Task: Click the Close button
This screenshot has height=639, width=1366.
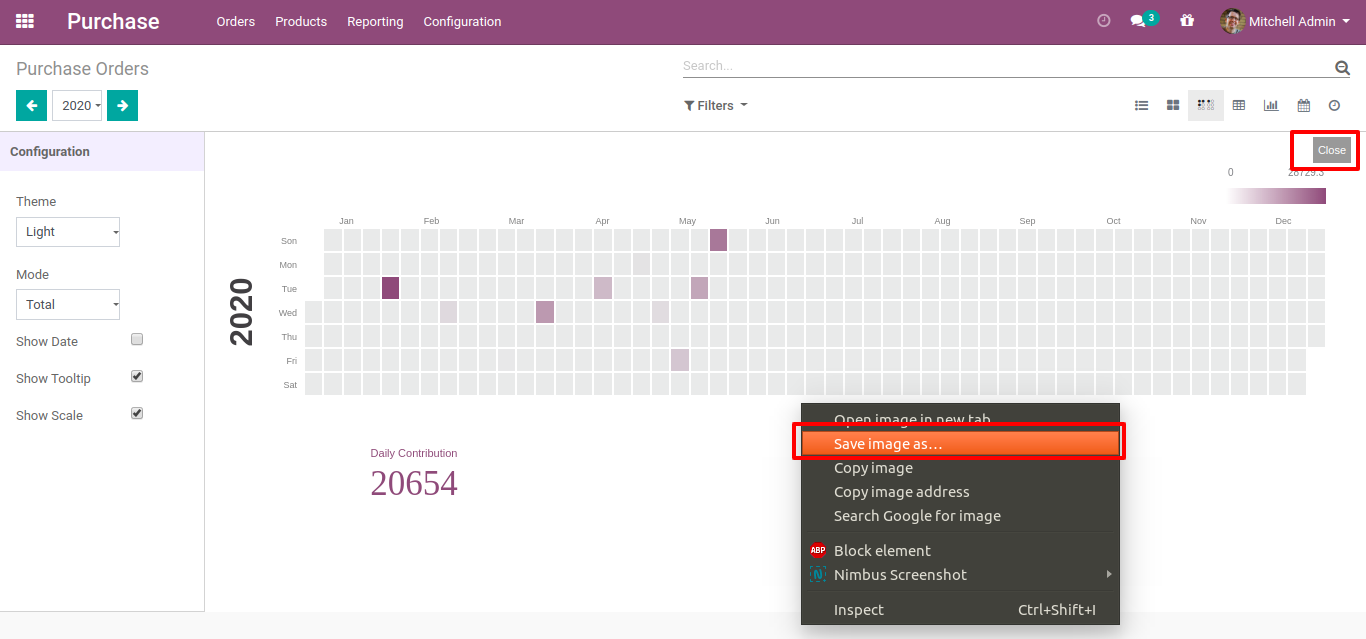Action: tap(1331, 150)
